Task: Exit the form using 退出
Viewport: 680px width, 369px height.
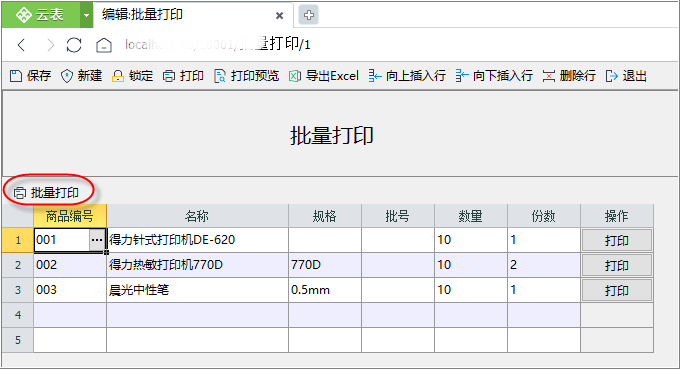Action: pyautogui.click(x=626, y=76)
